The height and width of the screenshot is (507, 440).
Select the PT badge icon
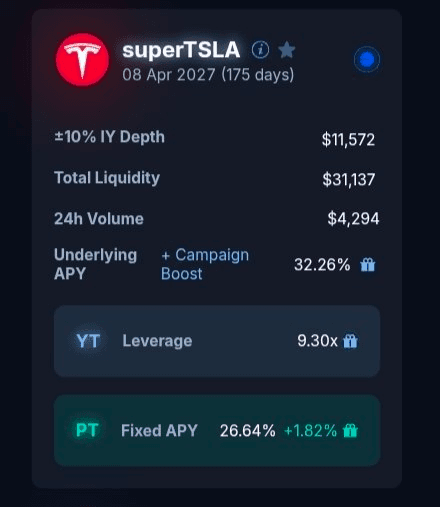pyautogui.click(x=87, y=430)
